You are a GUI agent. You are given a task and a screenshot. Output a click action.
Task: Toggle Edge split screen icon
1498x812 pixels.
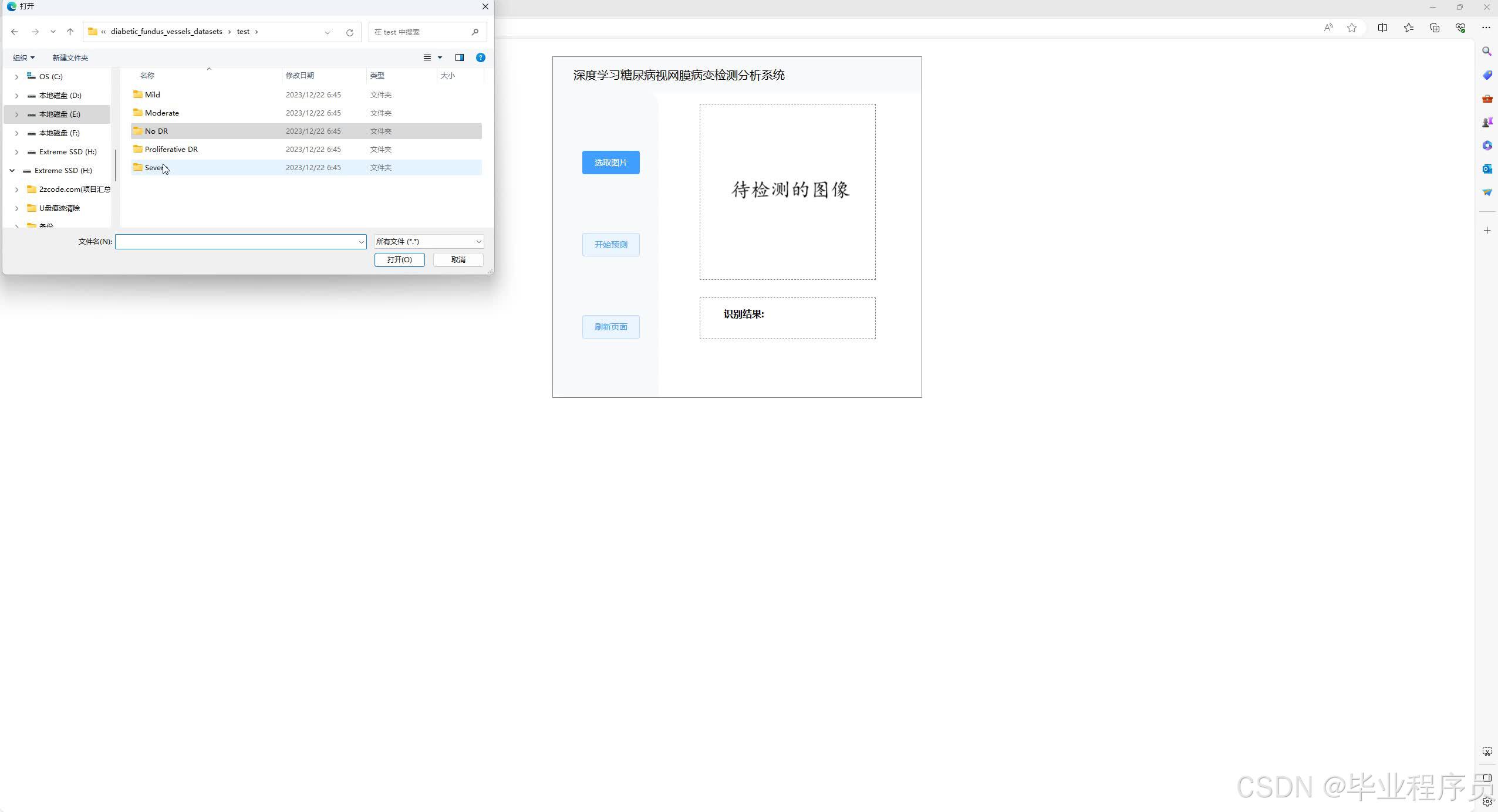[x=1382, y=28]
